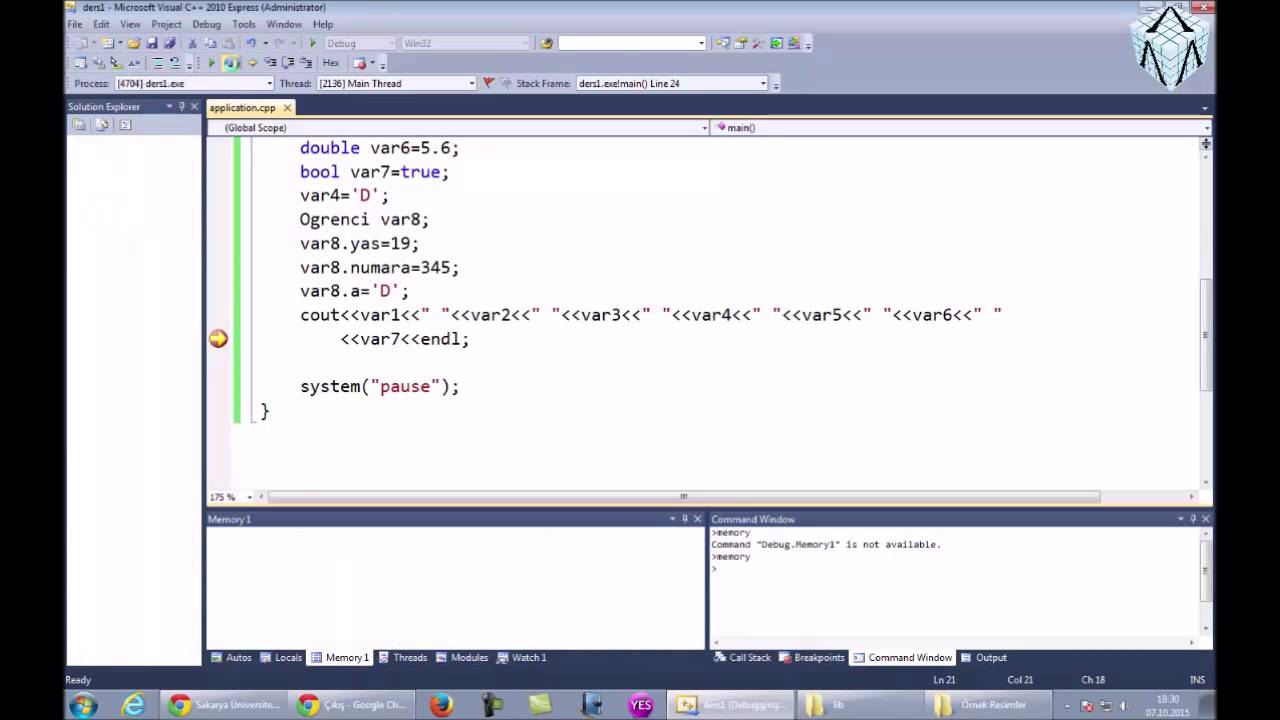Click the pin icon on the Command Window panel
Image resolution: width=1280 pixels, height=720 pixels.
1193,519
